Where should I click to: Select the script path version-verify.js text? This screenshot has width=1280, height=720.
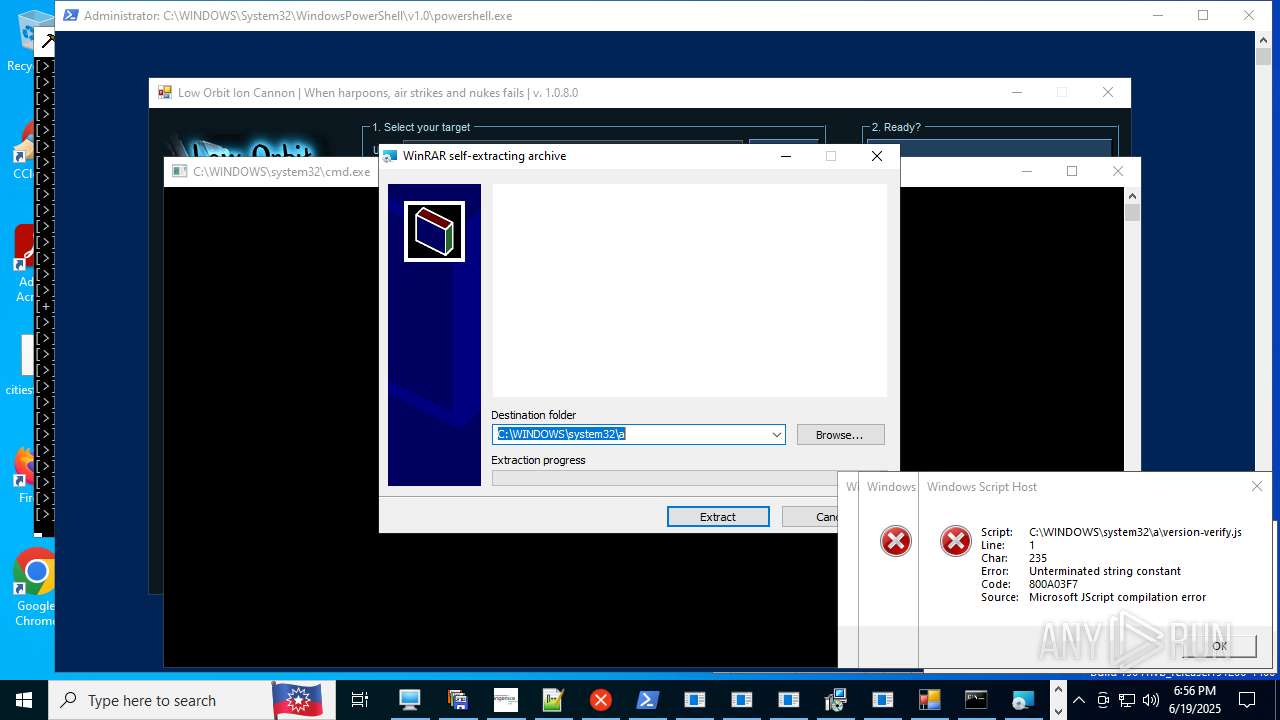[x=1135, y=532]
